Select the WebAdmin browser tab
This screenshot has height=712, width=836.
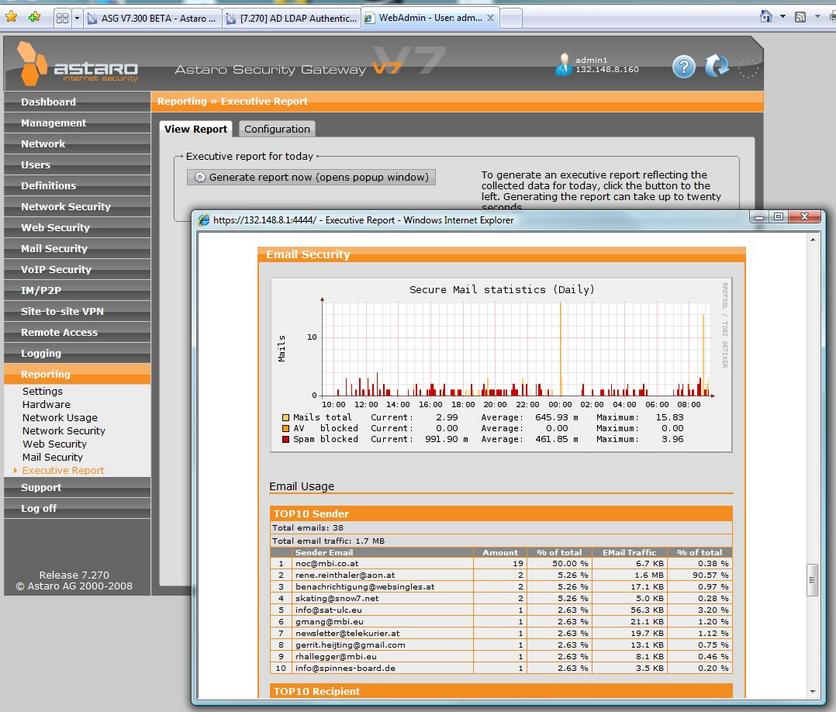tap(424, 18)
